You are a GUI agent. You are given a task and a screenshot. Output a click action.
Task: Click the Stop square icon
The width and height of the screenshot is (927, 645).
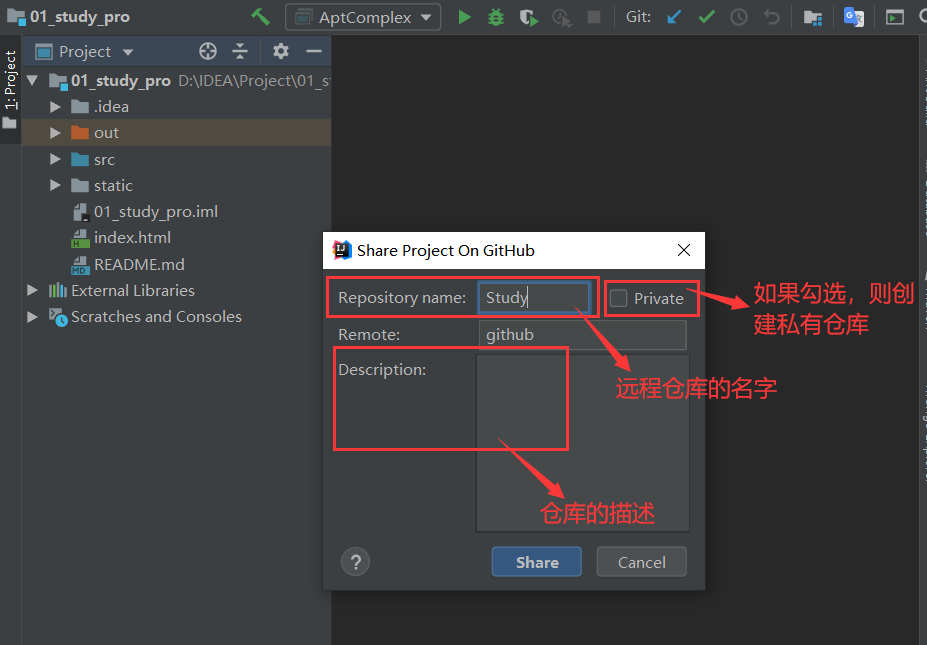click(594, 17)
